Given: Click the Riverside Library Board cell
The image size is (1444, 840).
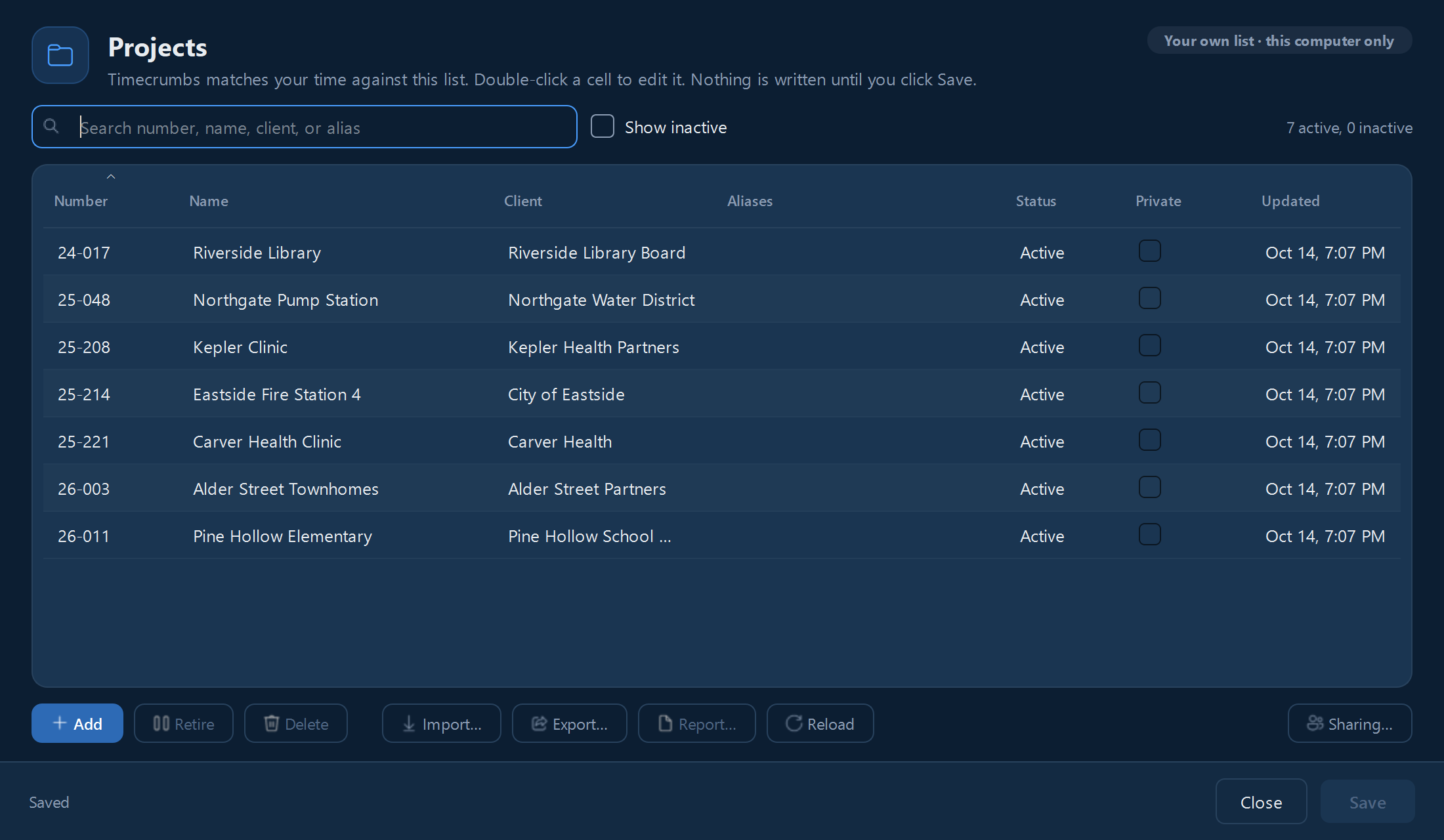Looking at the screenshot, I should pyautogui.click(x=597, y=253).
